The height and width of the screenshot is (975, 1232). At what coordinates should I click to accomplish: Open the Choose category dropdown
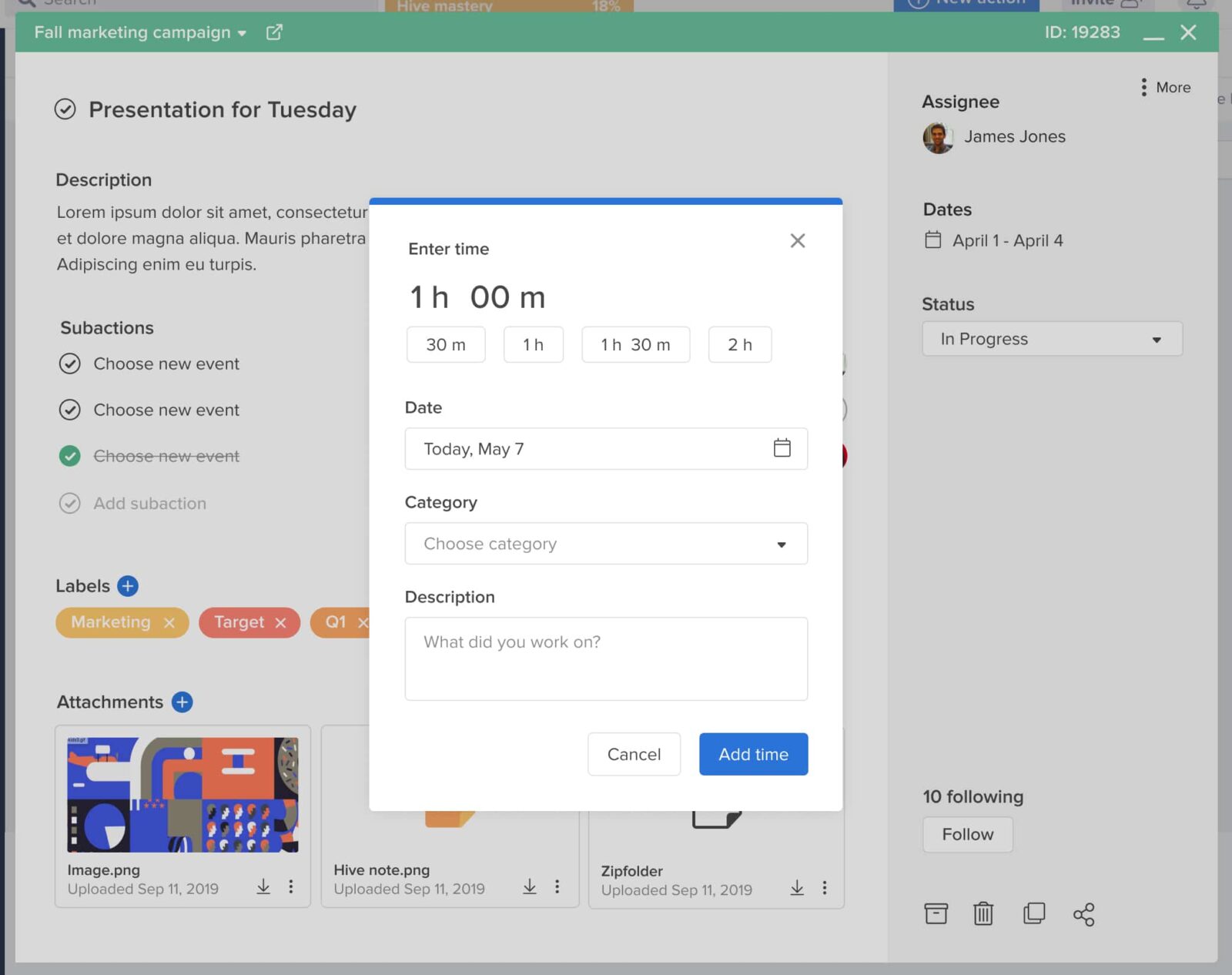606,544
